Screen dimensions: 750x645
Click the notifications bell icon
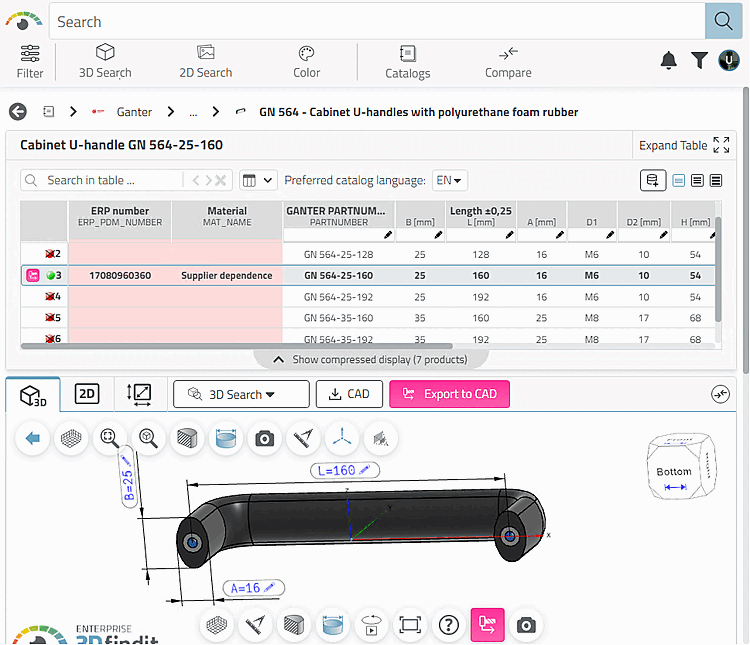[x=668, y=61]
